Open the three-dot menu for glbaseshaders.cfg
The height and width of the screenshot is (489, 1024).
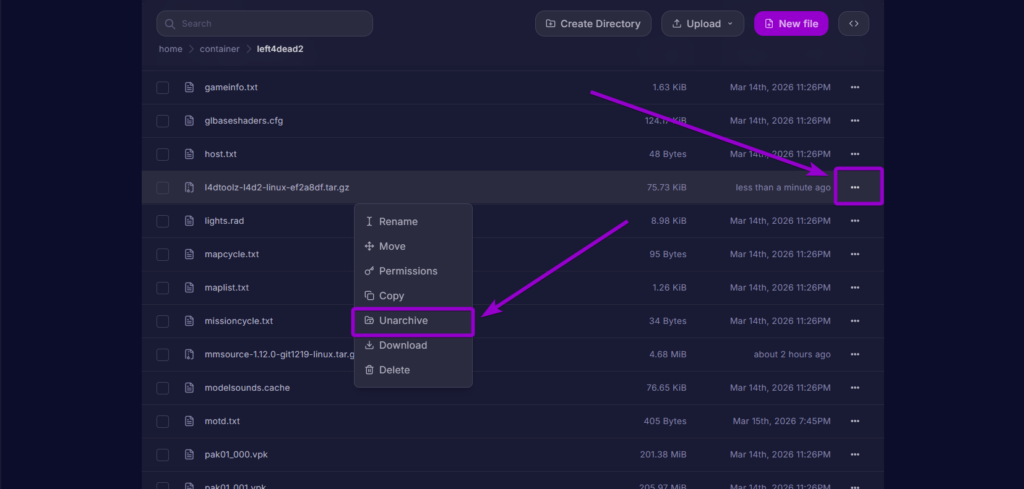855,121
